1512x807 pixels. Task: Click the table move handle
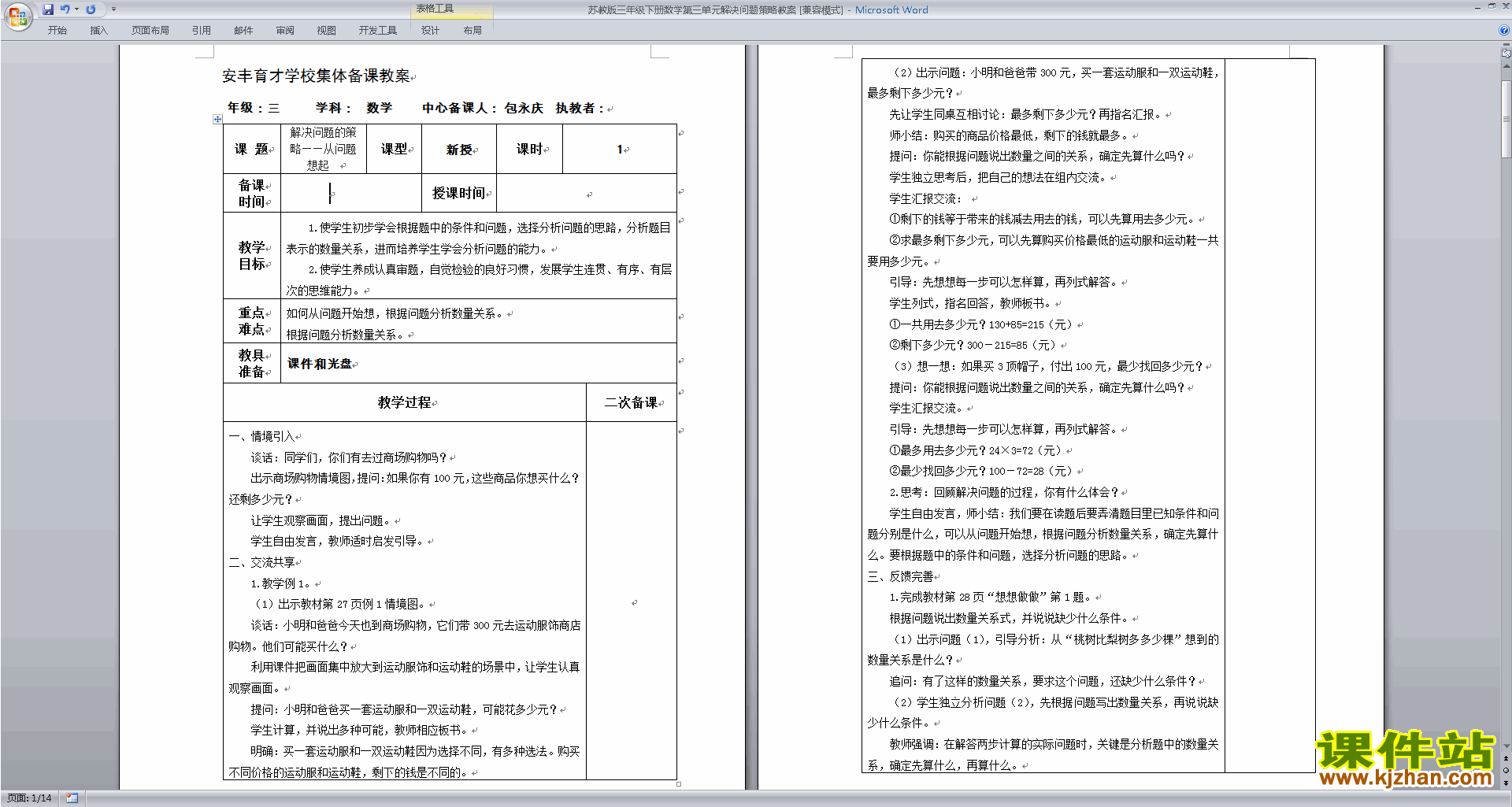pos(217,119)
